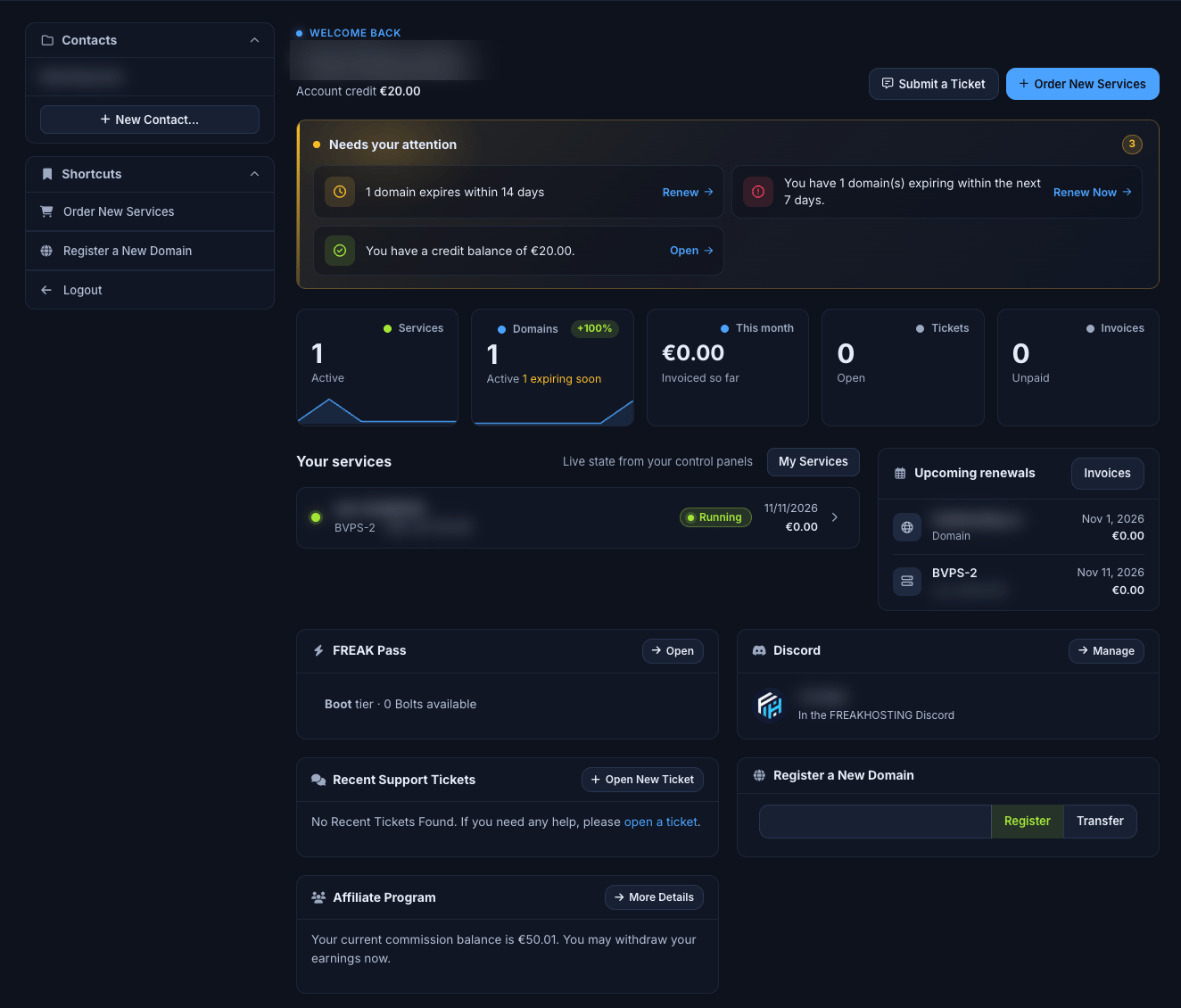Click the Shortcuts bookmark icon
The width and height of the screenshot is (1181, 1008).
(x=47, y=174)
